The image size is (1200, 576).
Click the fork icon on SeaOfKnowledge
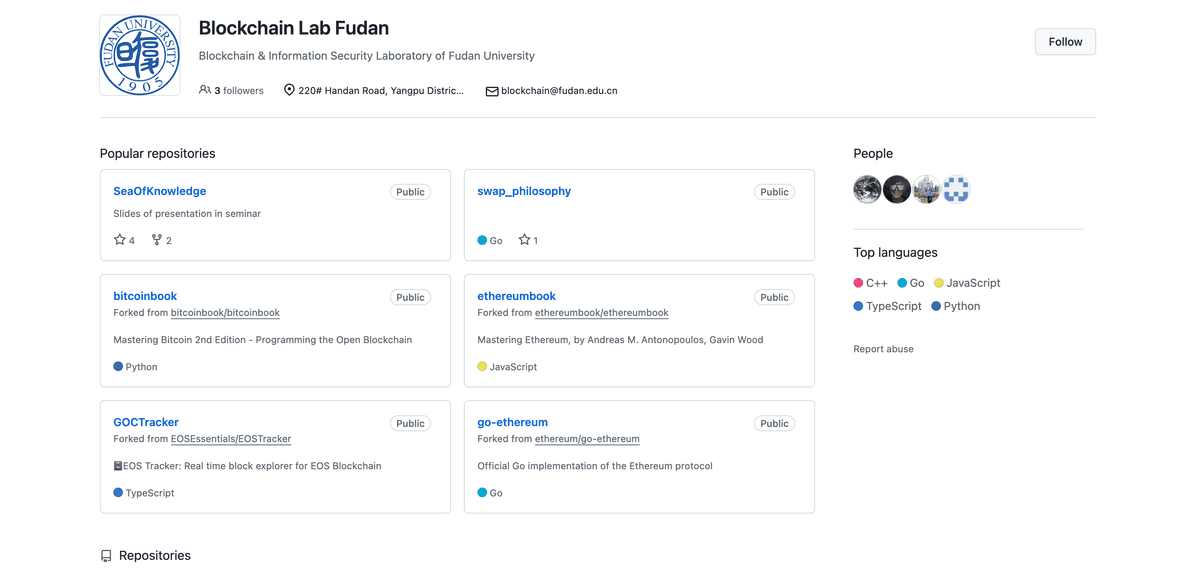pyautogui.click(x=156, y=240)
